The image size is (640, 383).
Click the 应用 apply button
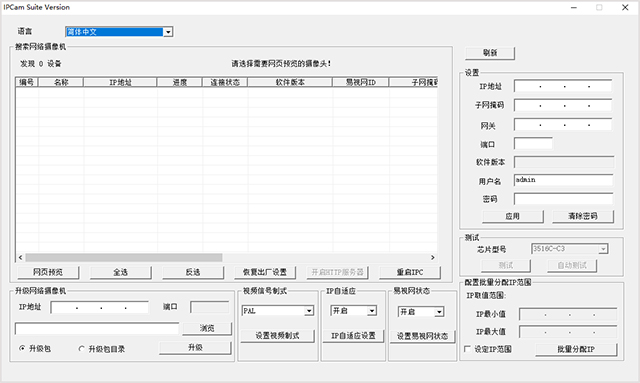513,216
